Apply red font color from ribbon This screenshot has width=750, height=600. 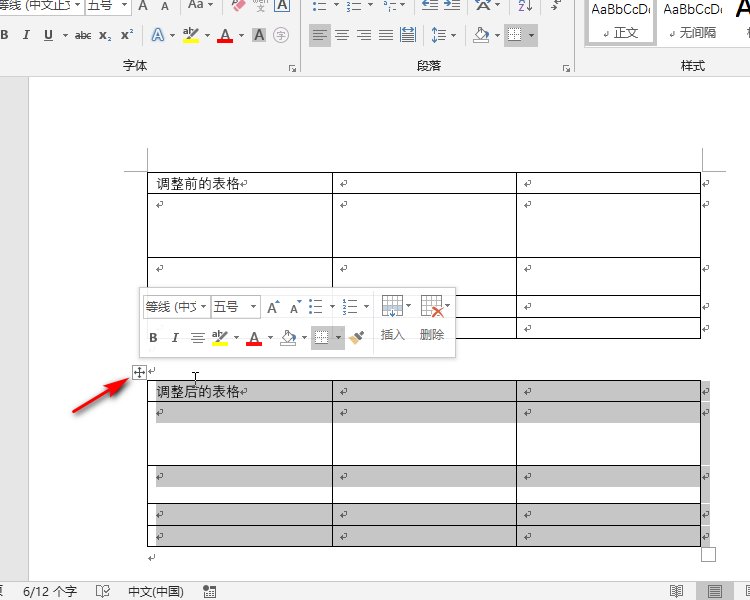[x=225, y=35]
